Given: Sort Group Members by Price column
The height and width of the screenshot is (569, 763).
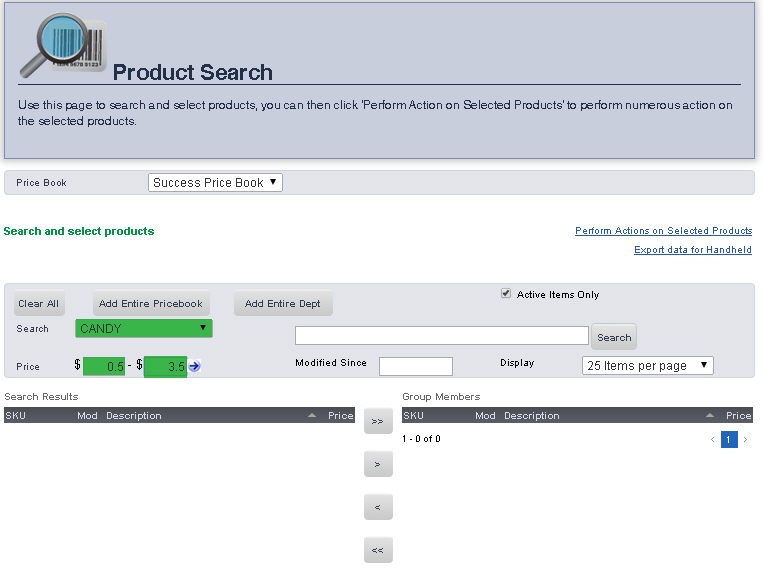Looking at the screenshot, I should click(x=738, y=415).
